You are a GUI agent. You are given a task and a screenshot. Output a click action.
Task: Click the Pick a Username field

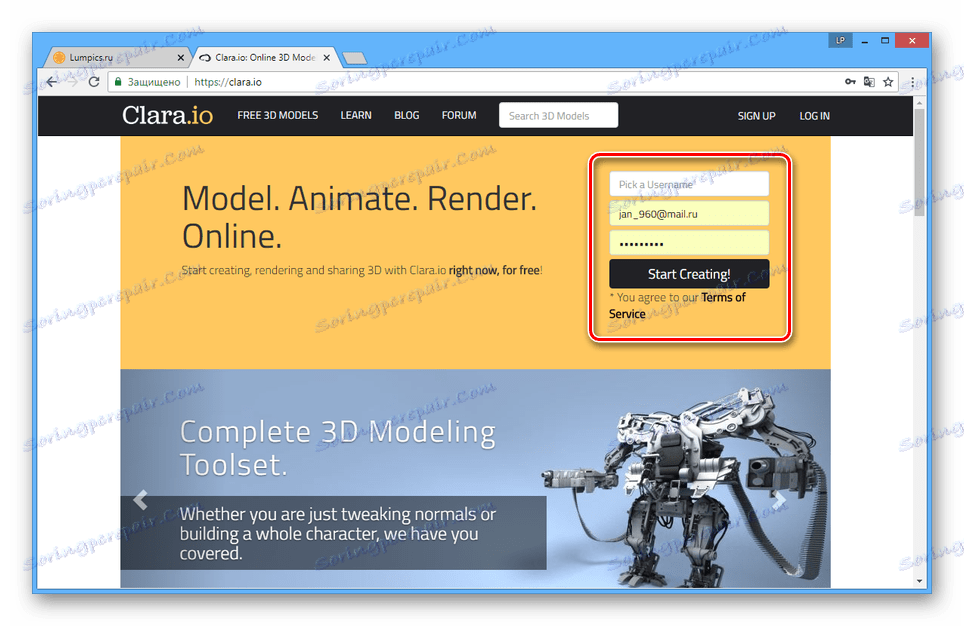tap(689, 184)
